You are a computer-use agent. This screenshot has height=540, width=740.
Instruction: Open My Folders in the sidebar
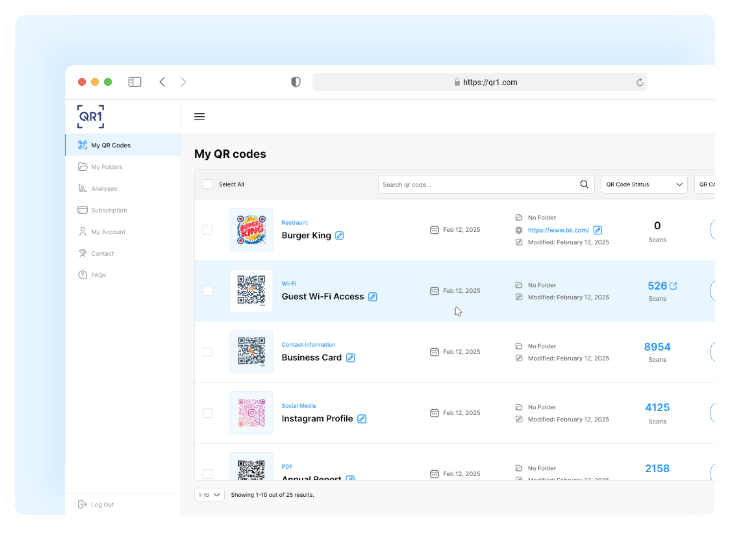tap(106, 167)
